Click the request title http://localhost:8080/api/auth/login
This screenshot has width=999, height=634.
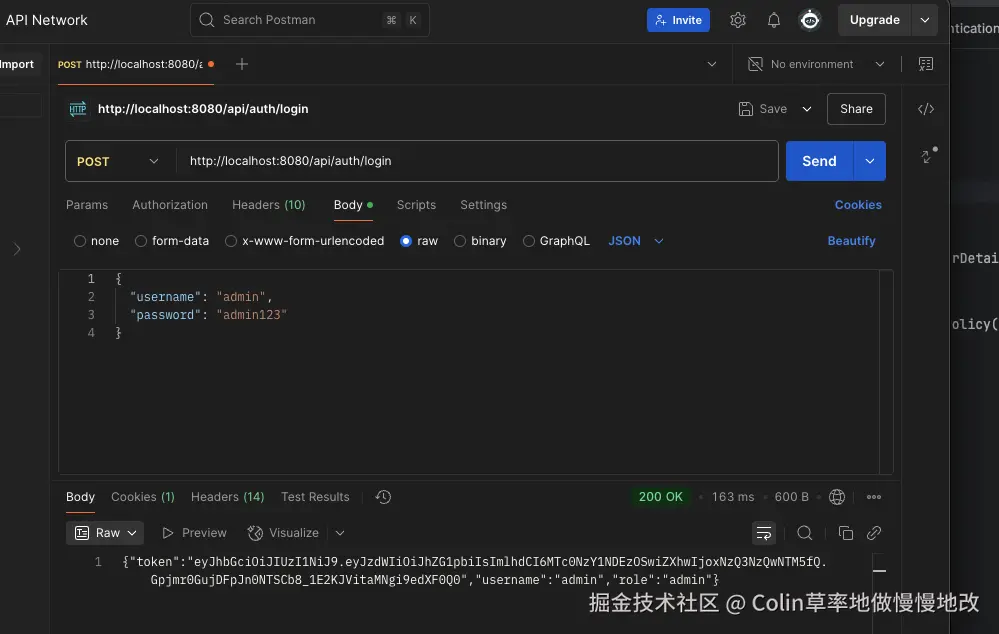click(203, 109)
